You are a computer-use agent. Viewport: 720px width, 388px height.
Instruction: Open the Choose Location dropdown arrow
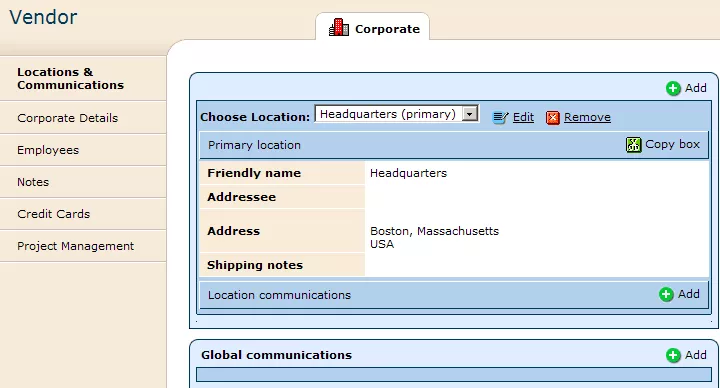click(470, 114)
